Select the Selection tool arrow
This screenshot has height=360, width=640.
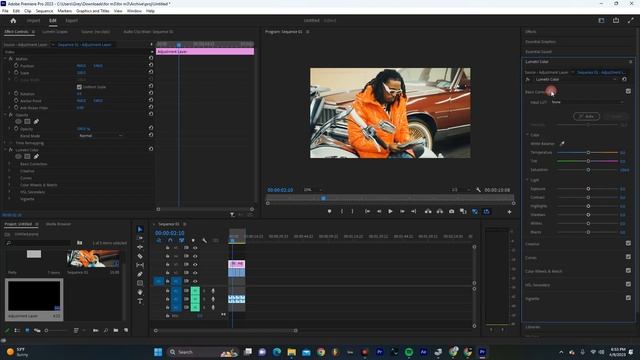coord(140,229)
